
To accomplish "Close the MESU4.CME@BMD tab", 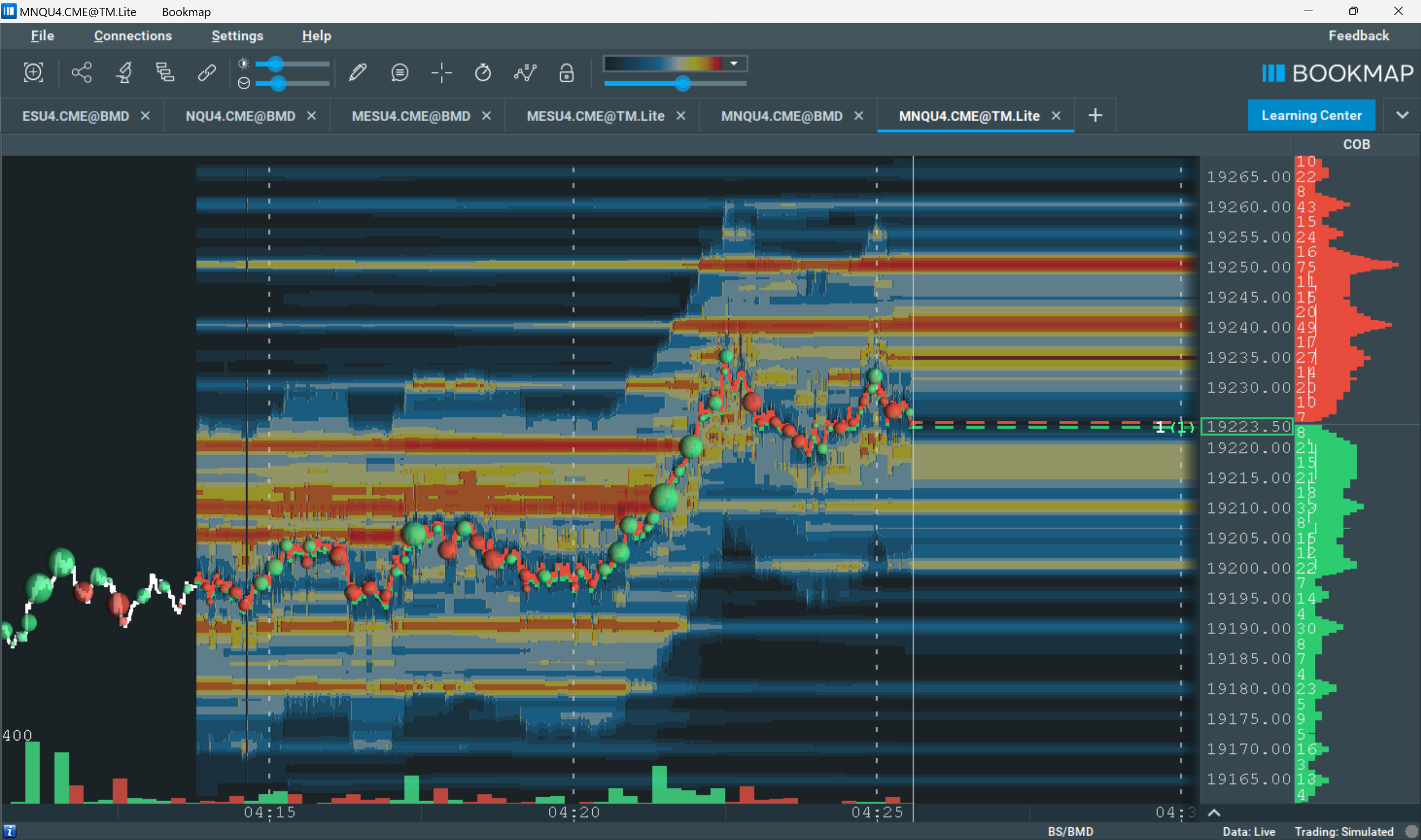I will tap(487, 116).
